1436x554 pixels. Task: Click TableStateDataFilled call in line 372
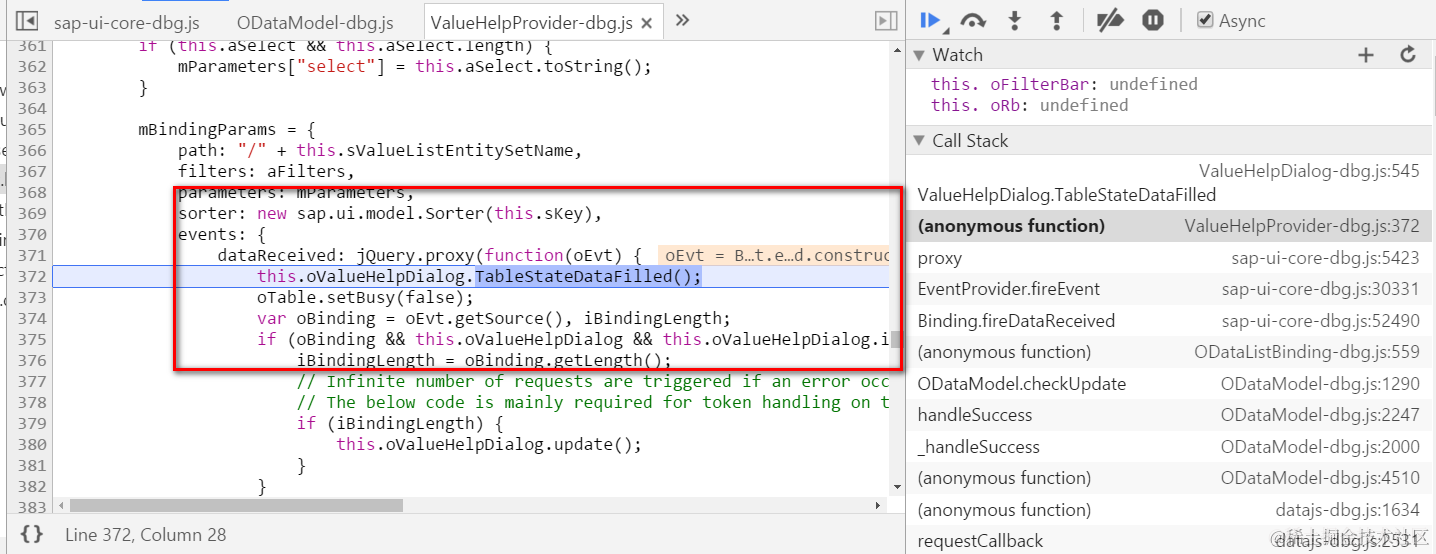click(588, 276)
